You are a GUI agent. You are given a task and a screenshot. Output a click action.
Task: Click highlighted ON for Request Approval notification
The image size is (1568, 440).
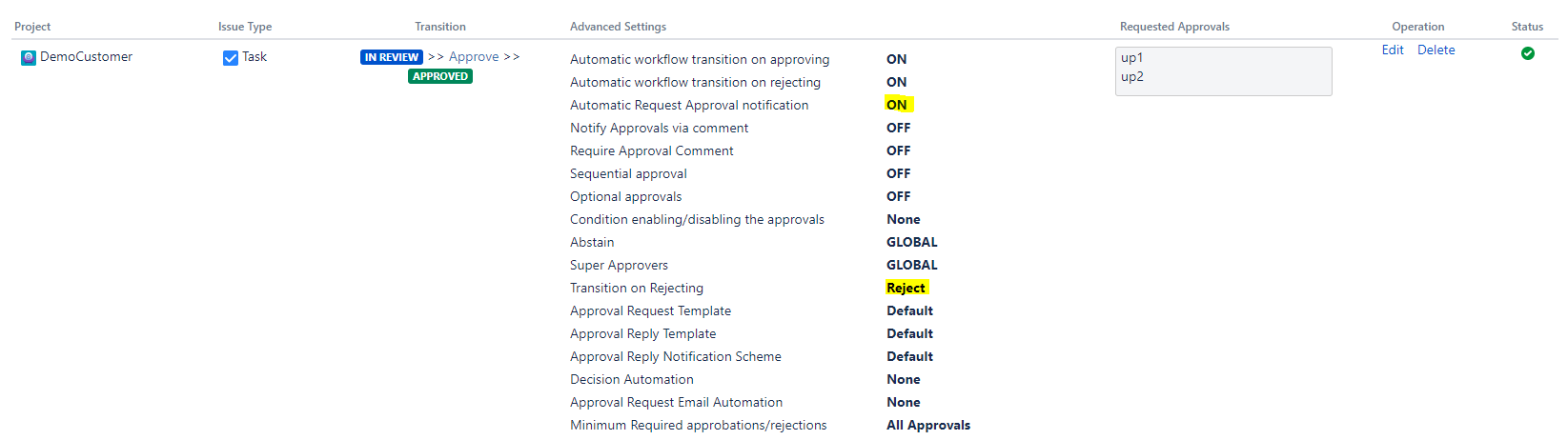898,105
